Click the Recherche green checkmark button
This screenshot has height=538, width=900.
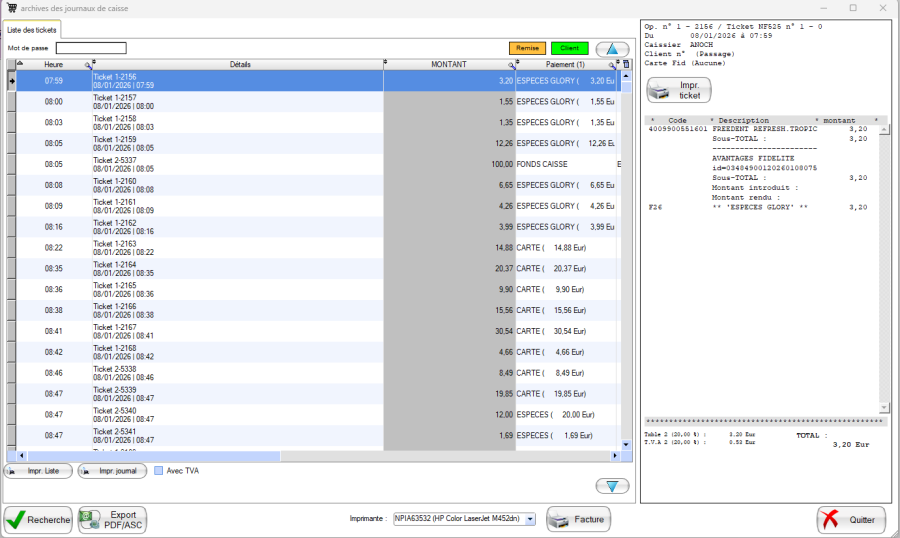coord(38,520)
